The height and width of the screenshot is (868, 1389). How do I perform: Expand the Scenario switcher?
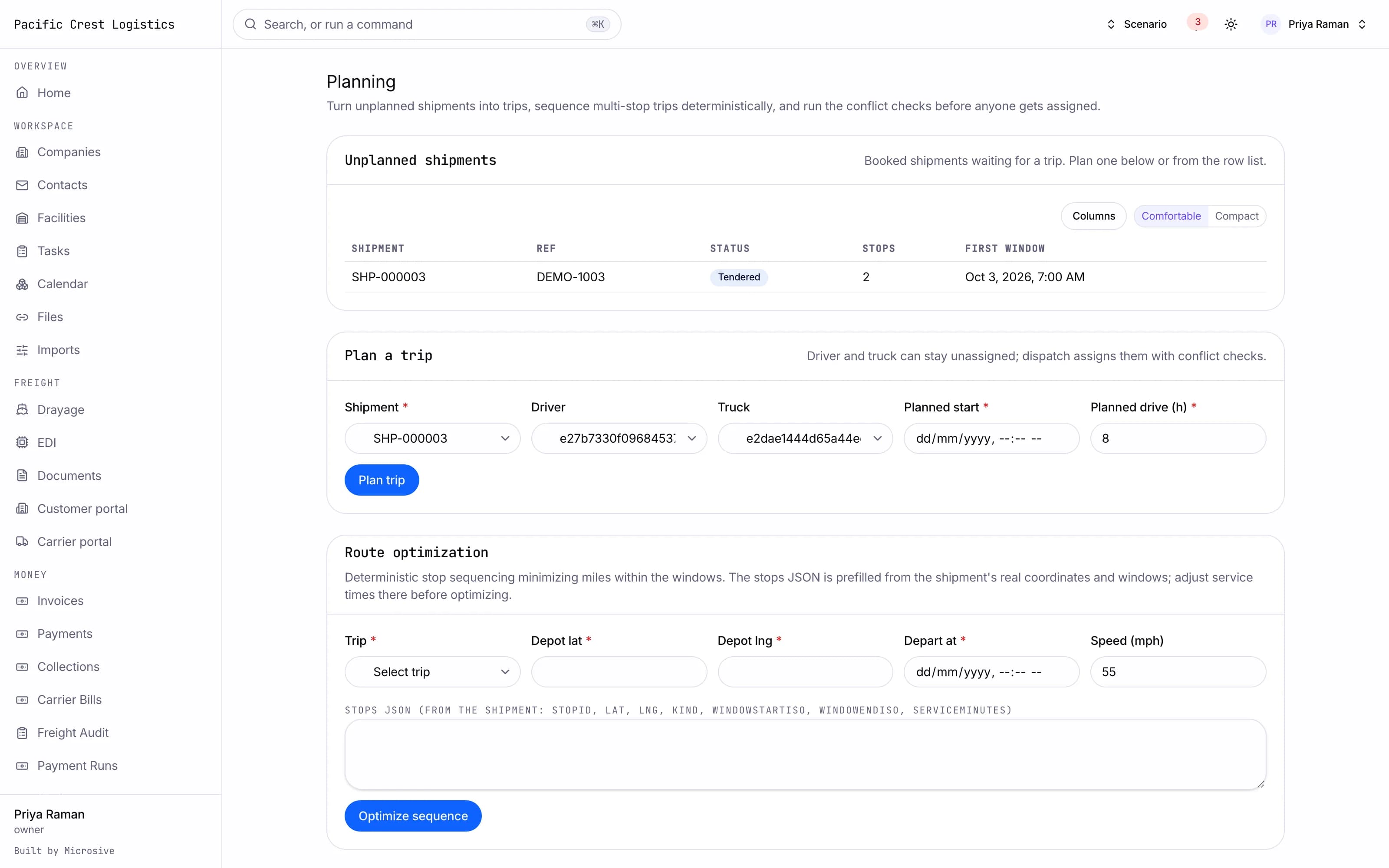point(1136,24)
